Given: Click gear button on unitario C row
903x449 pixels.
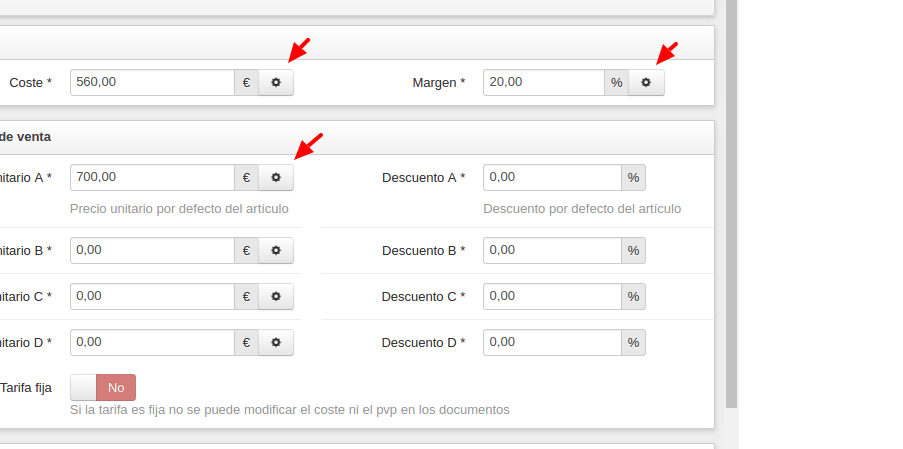Looking at the screenshot, I should [x=276, y=296].
